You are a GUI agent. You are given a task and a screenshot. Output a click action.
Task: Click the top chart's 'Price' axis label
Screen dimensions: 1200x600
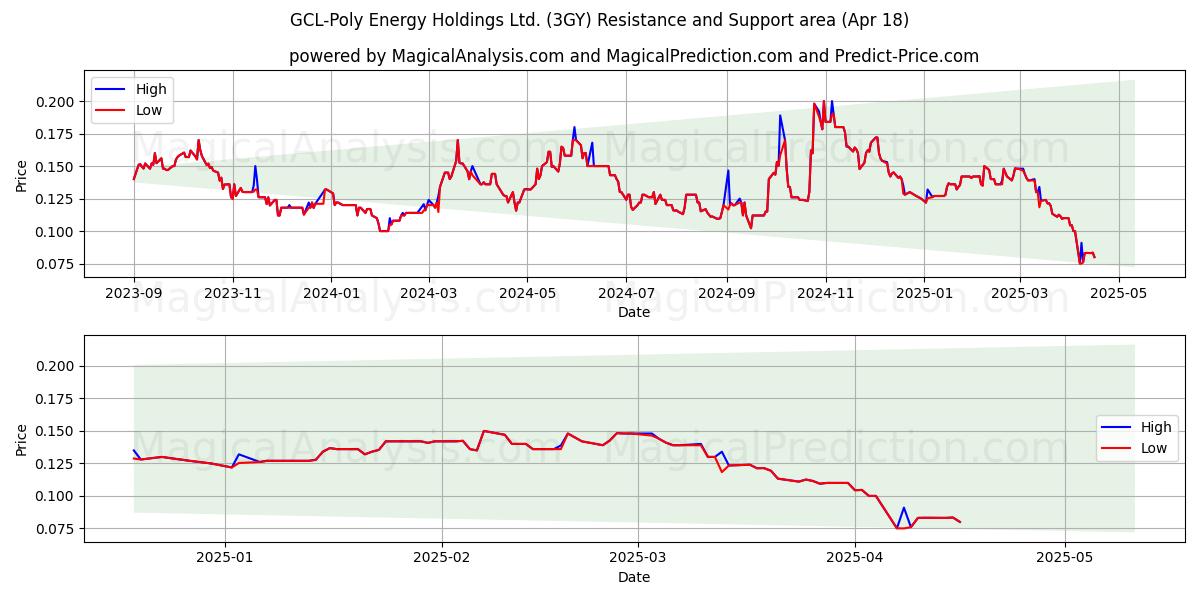22,176
